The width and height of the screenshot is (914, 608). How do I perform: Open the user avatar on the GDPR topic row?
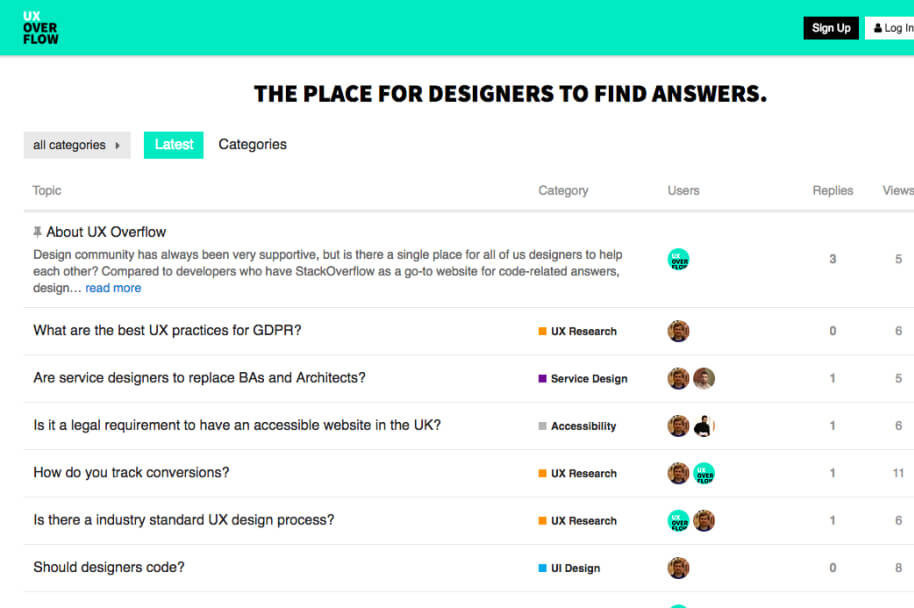point(678,330)
